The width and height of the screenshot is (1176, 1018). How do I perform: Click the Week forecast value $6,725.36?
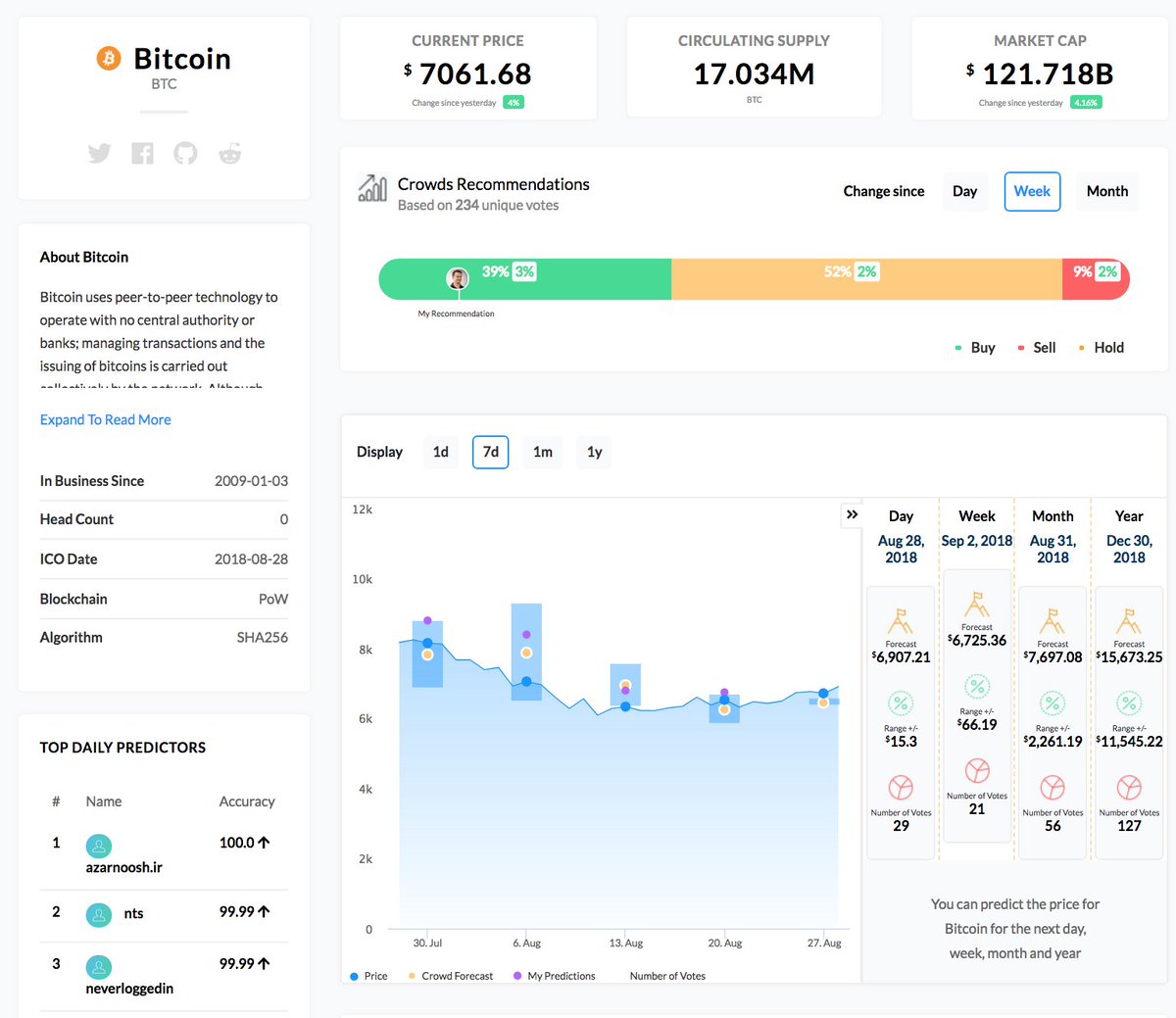point(977,640)
